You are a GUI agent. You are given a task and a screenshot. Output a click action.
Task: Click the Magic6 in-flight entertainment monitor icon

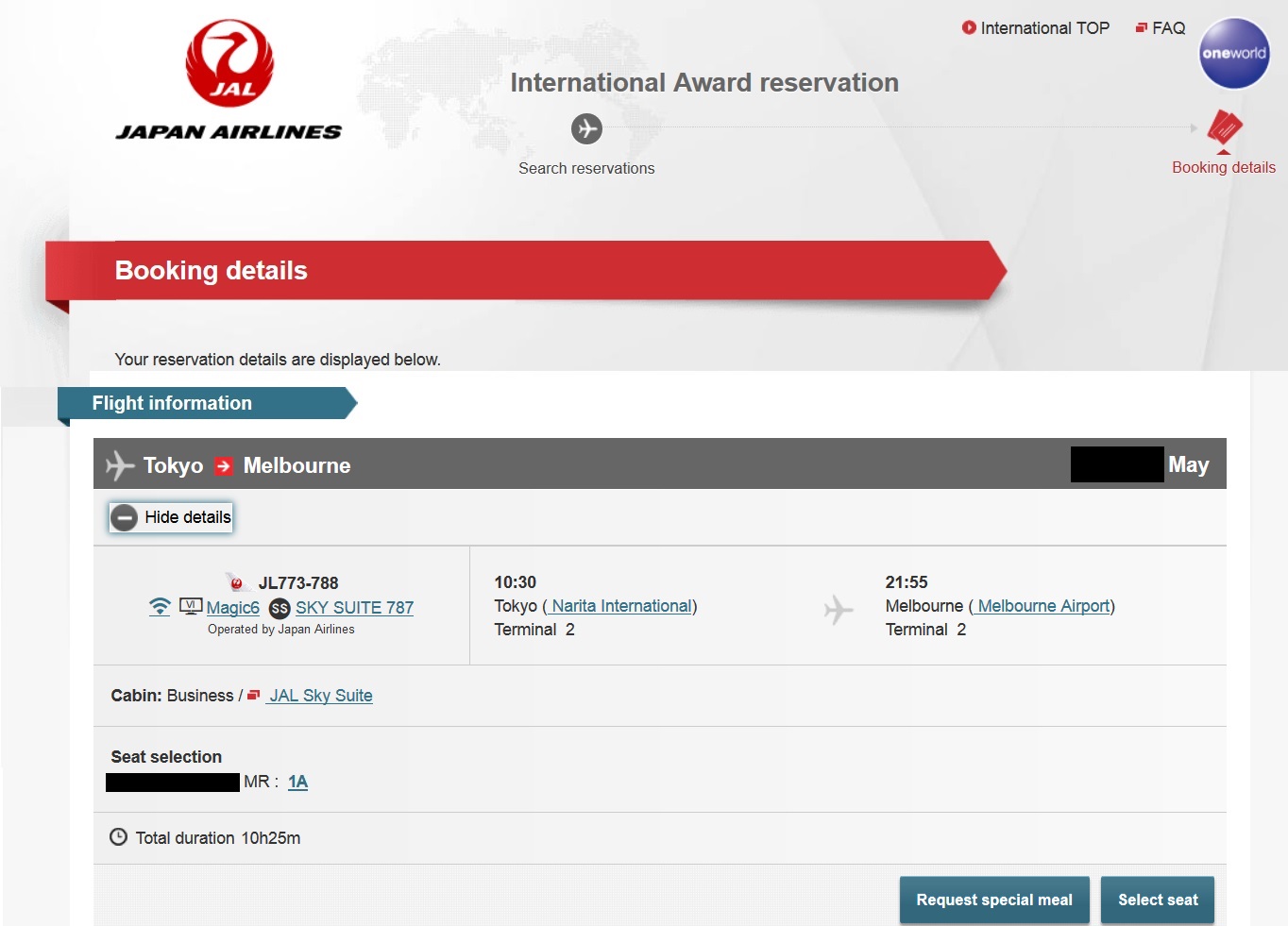click(191, 606)
